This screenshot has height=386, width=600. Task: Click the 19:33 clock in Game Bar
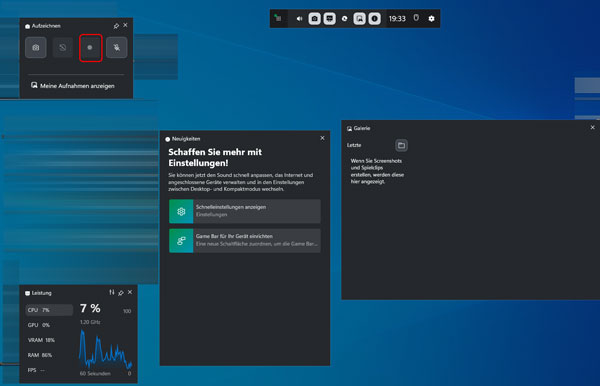(x=397, y=18)
